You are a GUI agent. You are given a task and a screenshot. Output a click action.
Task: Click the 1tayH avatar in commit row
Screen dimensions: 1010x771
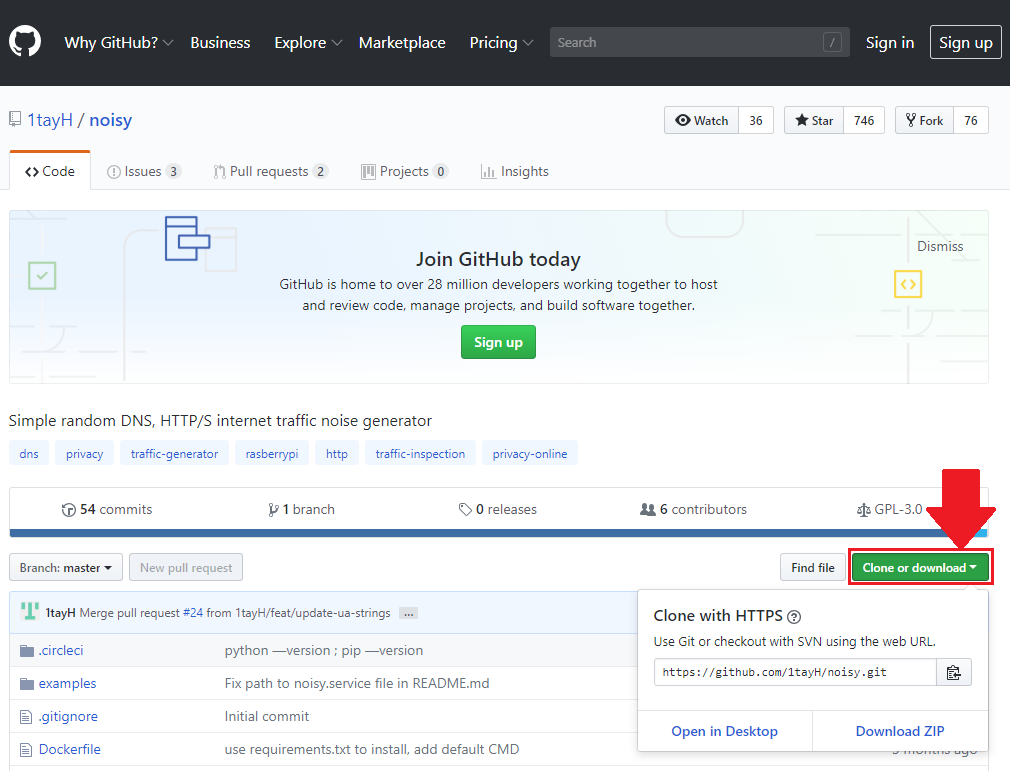[30, 611]
